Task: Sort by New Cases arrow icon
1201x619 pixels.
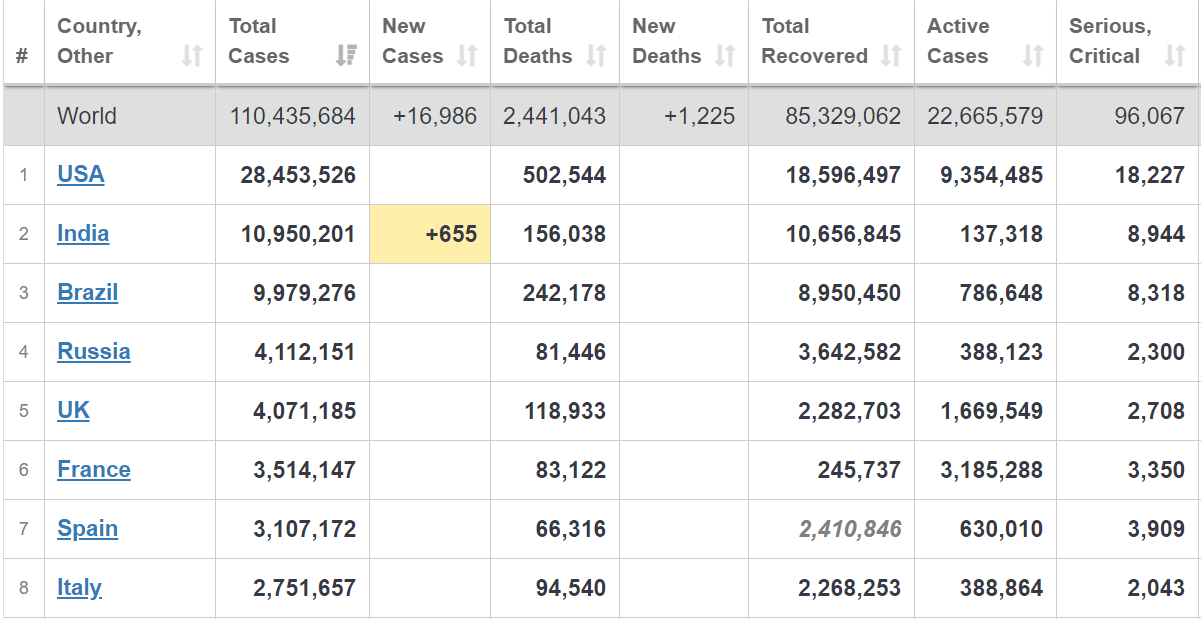Action: click(467, 56)
